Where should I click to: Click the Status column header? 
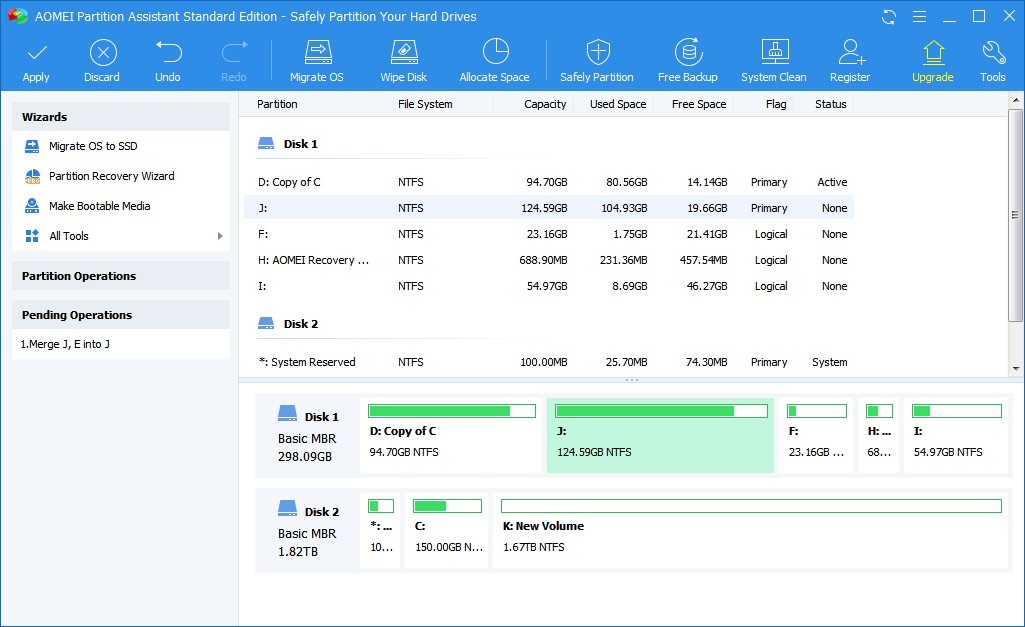click(x=831, y=104)
